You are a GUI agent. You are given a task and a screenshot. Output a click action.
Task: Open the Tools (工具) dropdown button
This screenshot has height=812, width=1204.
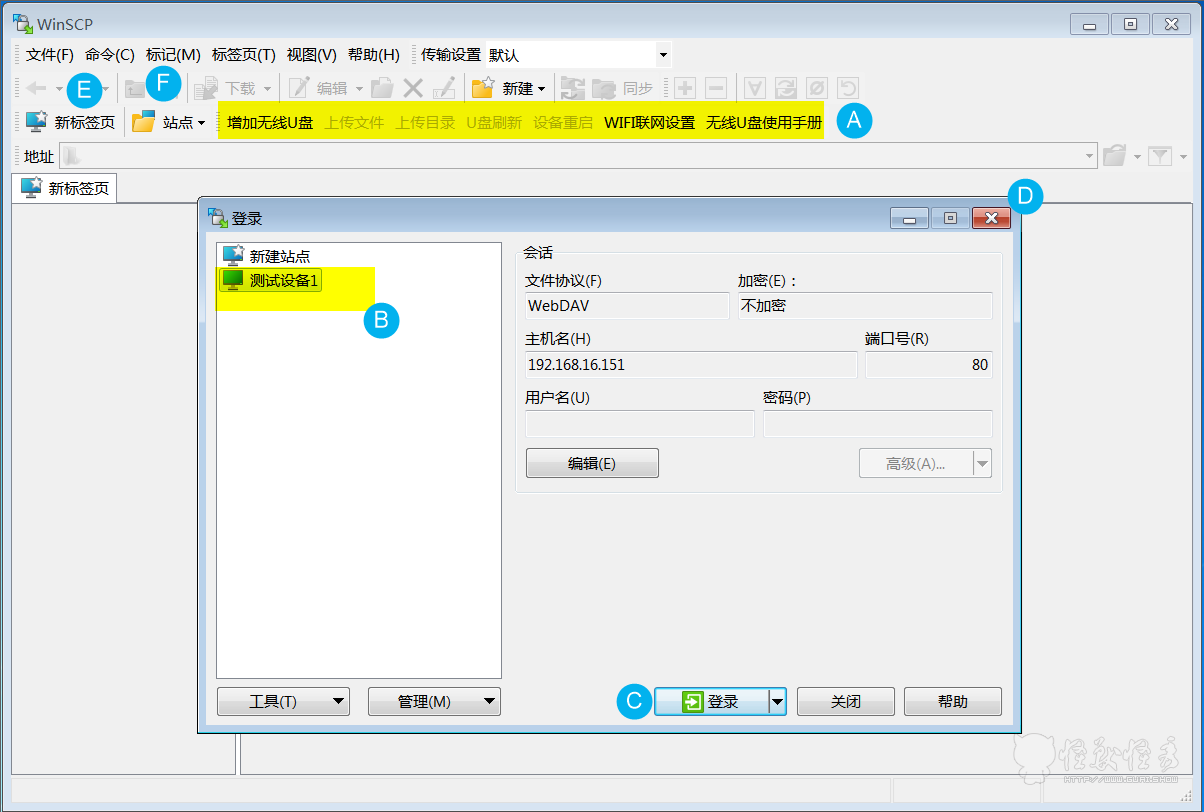283,702
